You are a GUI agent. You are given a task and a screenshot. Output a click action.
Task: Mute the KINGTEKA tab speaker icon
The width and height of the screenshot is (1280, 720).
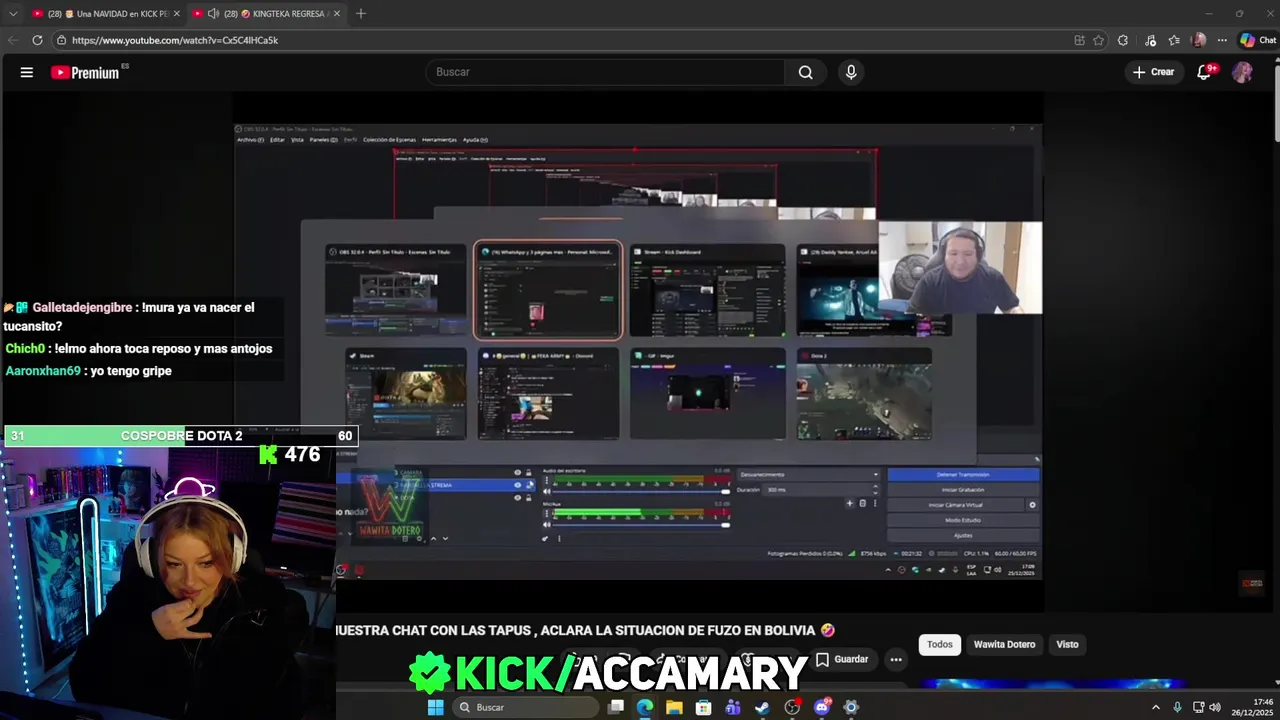(x=213, y=14)
